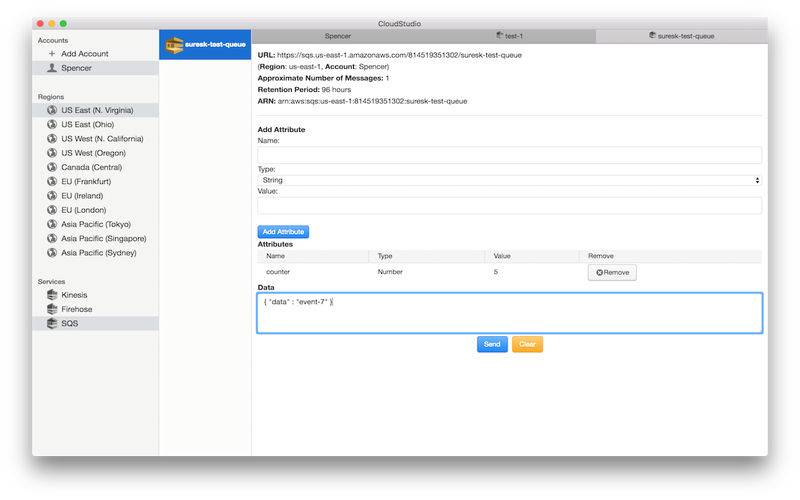The width and height of the screenshot is (800, 500).
Task: Select the Spencer account user icon
Action: [52, 68]
